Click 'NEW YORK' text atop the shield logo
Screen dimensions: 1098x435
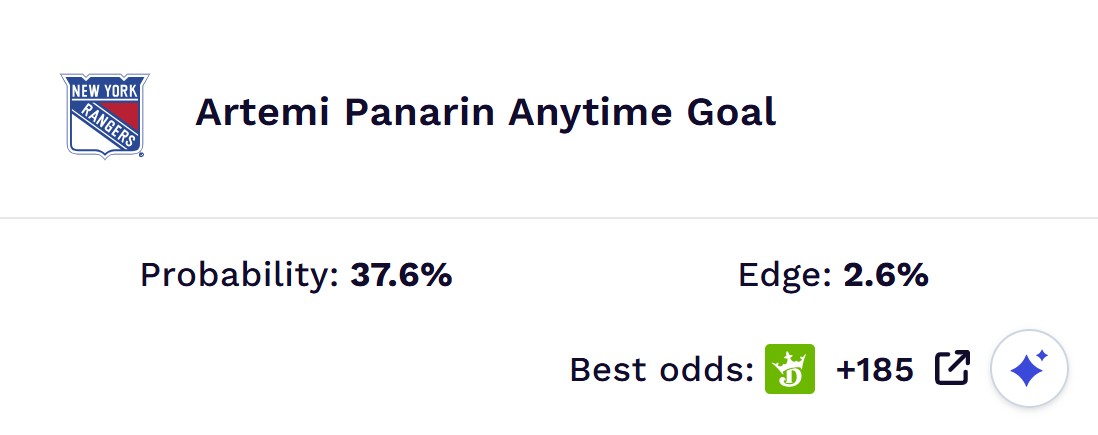104,89
